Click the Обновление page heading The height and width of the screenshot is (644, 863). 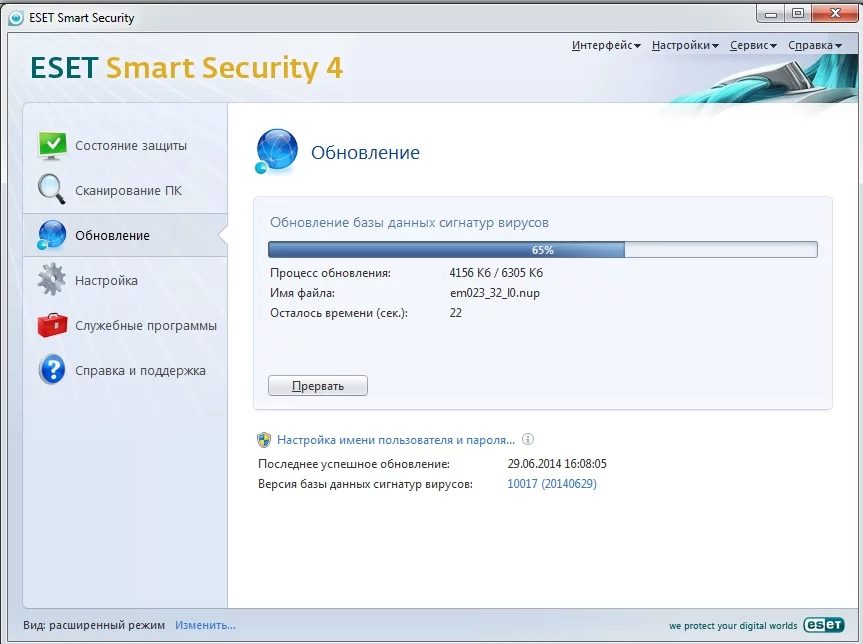click(365, 152)
